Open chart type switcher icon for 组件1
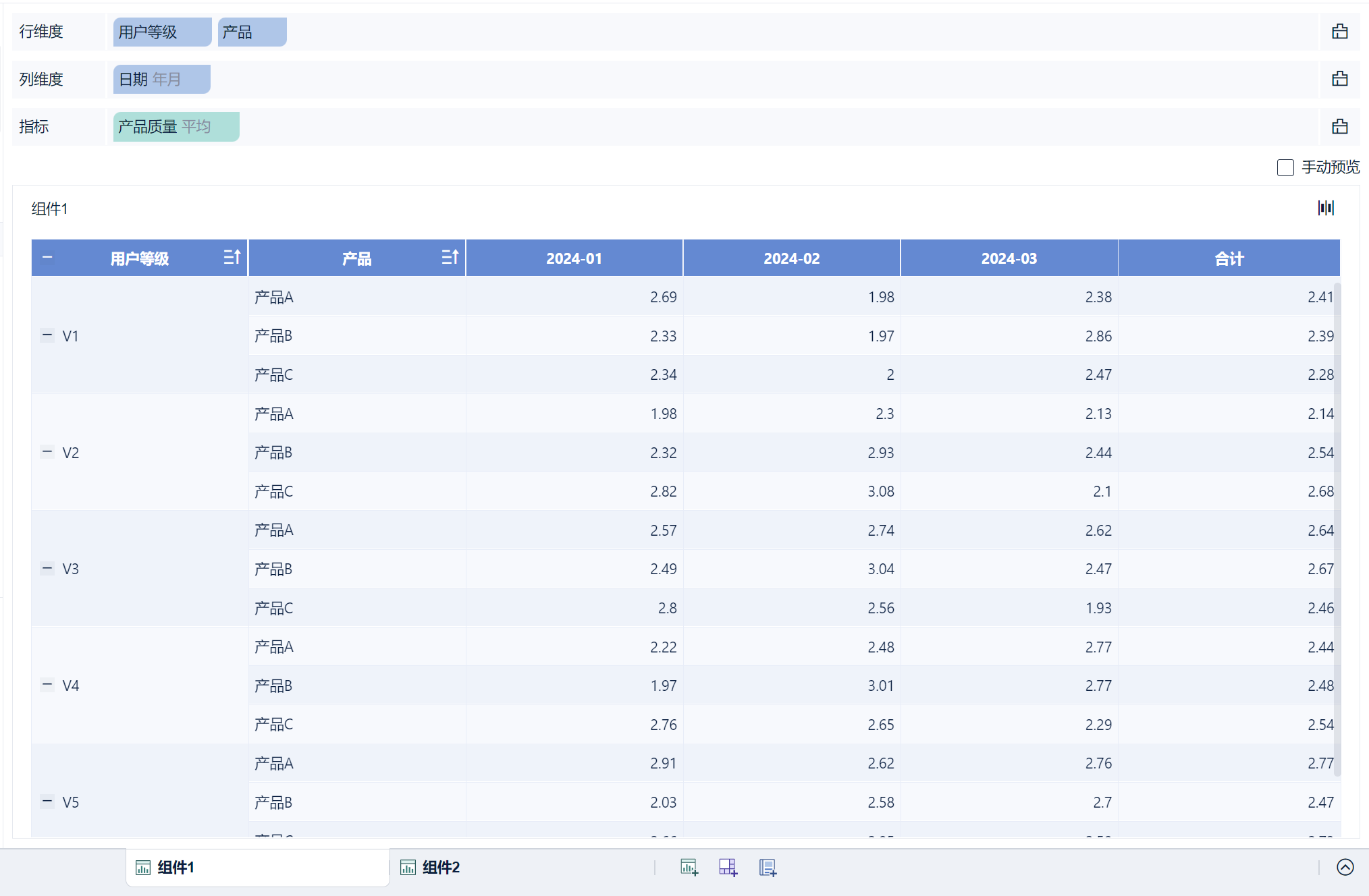The width and height of the screenshot is (1369, 896). click(1326, 208)
